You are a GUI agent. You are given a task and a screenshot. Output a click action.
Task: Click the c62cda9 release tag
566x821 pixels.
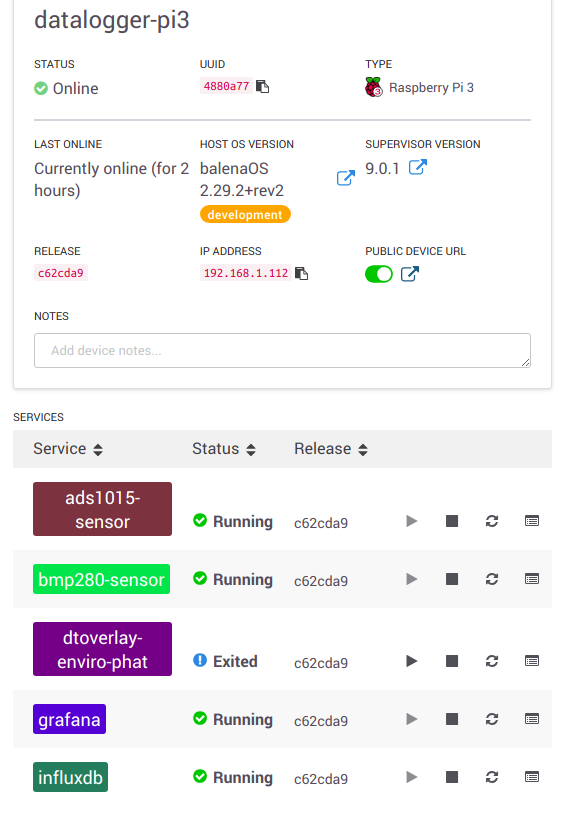tap(61, 273)
